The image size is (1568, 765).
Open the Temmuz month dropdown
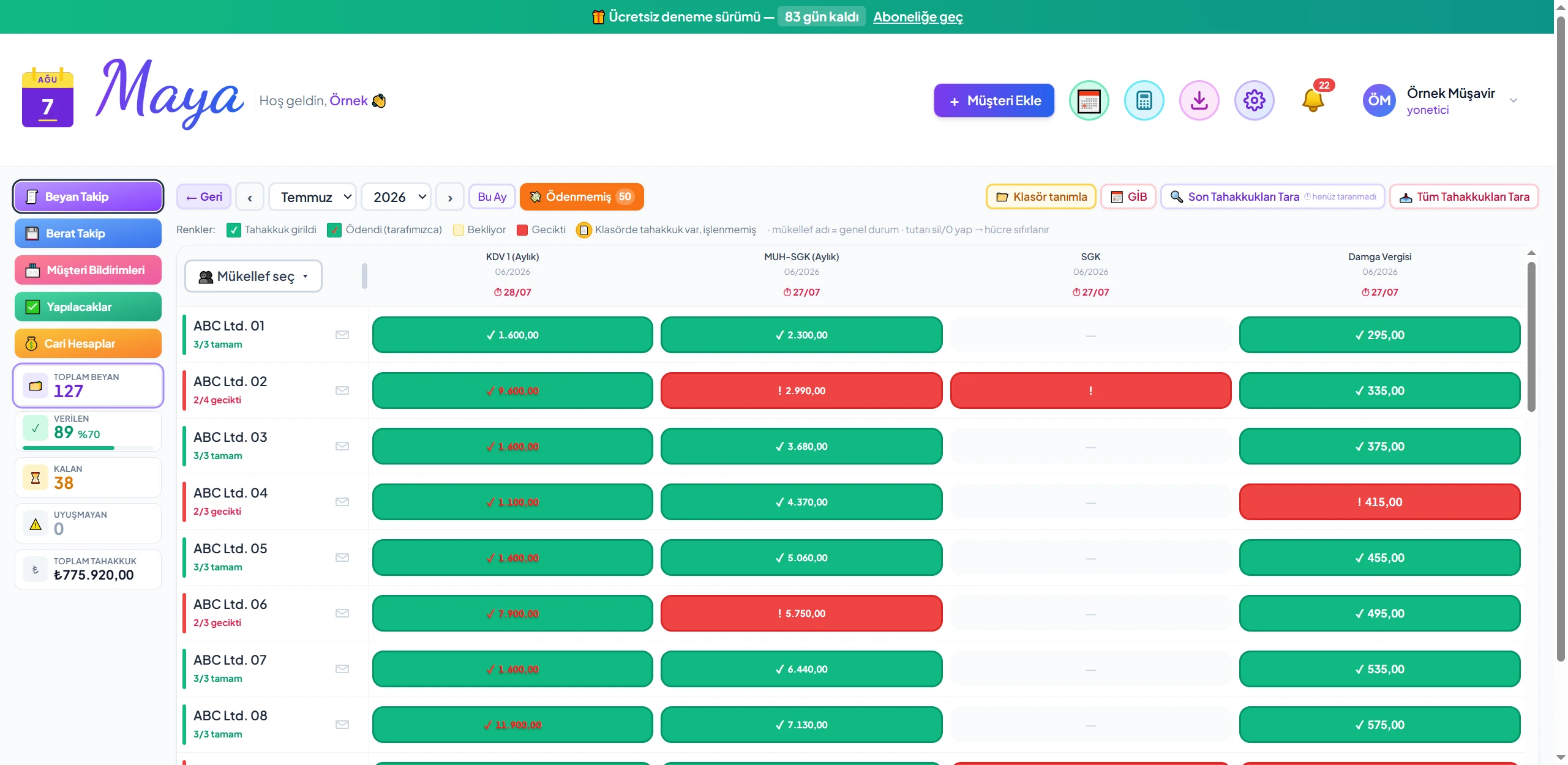313,197
